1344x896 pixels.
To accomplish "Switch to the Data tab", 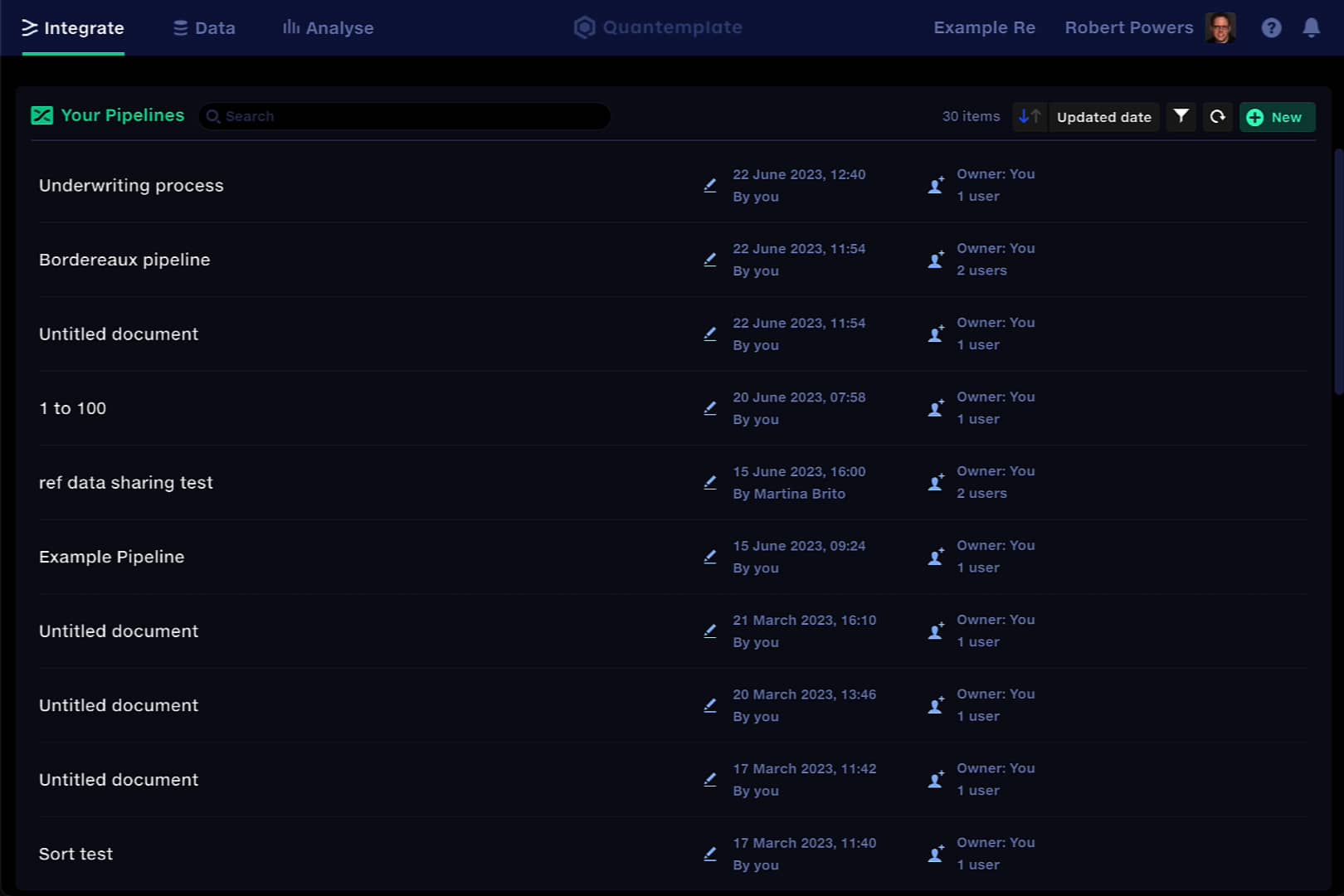I will 204,28.
